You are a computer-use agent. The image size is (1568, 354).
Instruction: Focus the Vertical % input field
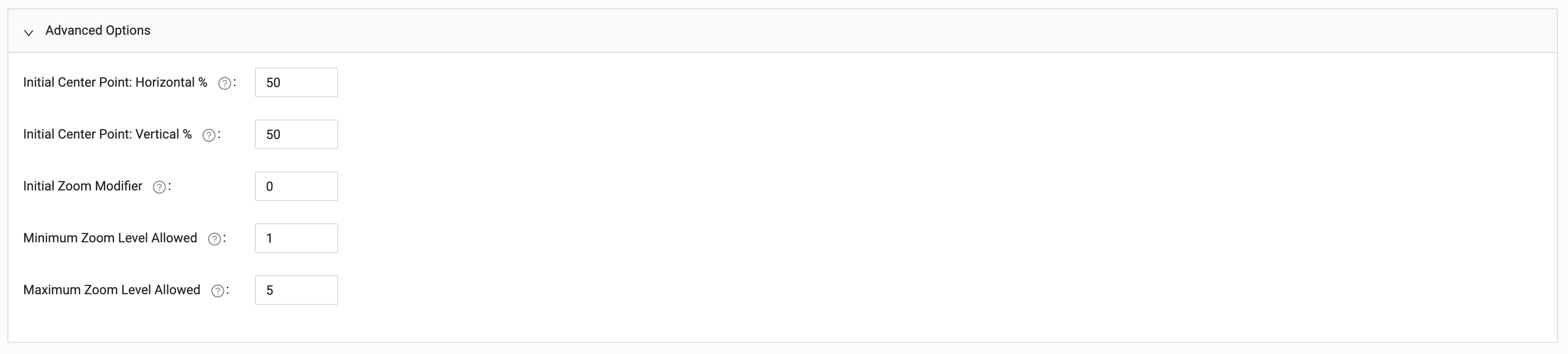[x=296, y=134]
